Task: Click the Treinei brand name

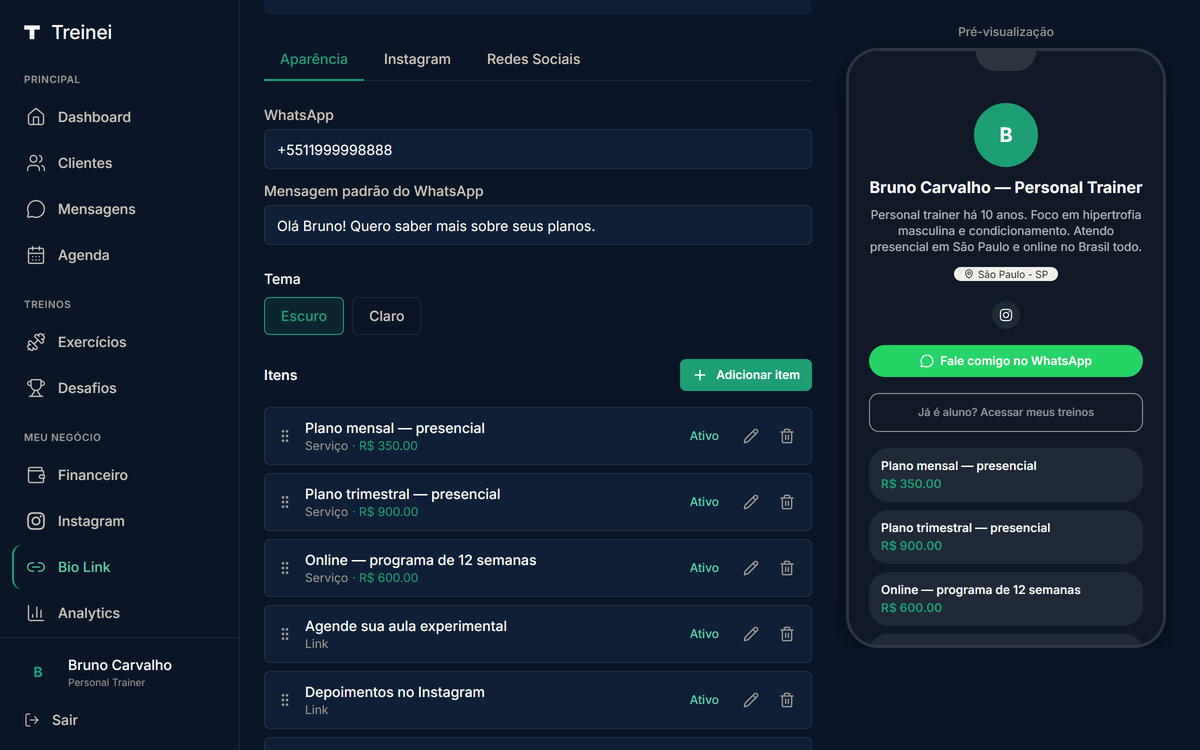Action: tap(82, 32)
